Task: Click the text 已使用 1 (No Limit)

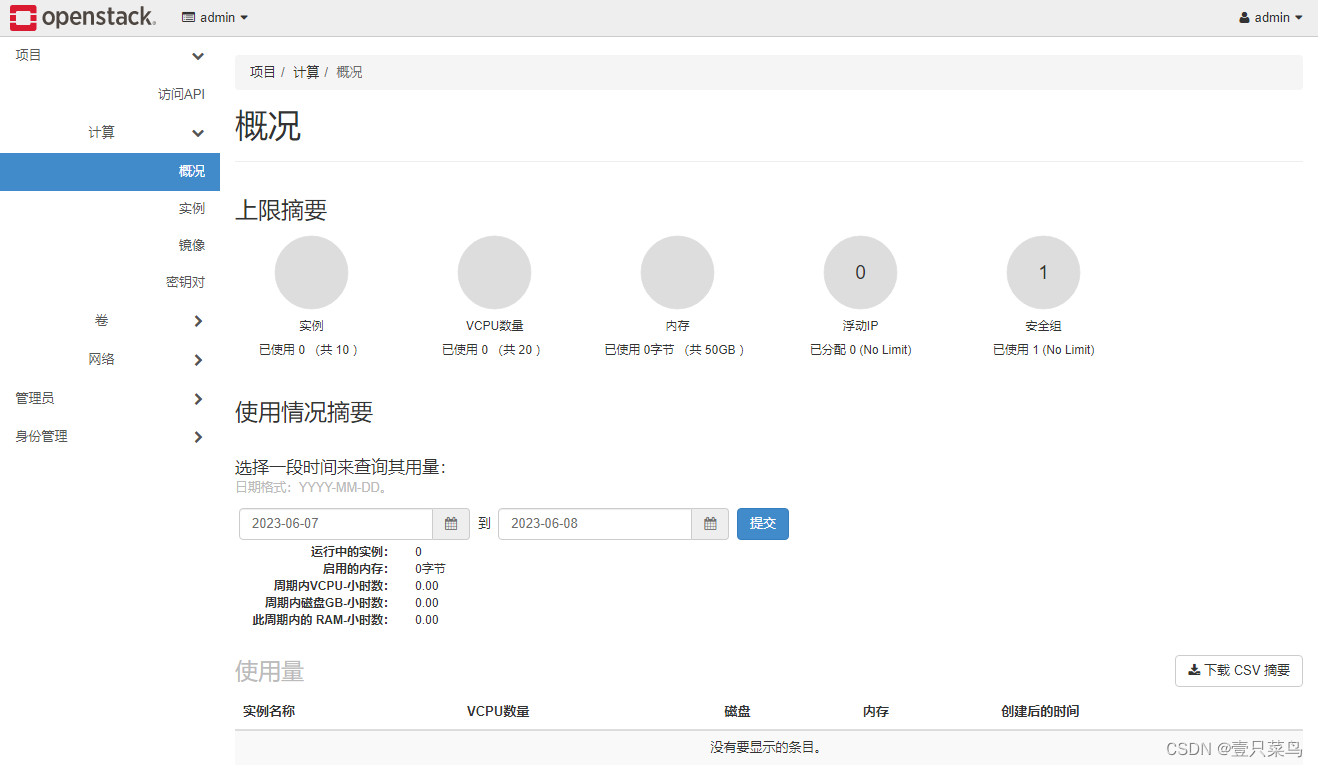Action: click(x=1043, y=350)
